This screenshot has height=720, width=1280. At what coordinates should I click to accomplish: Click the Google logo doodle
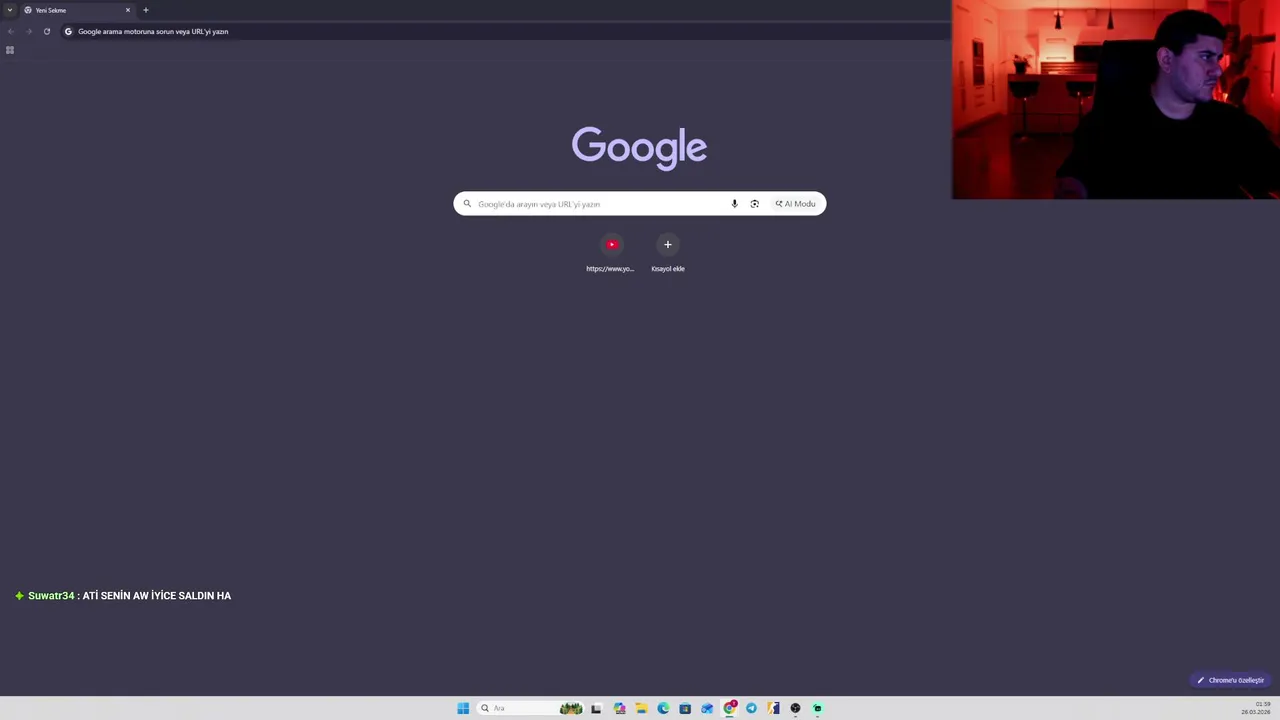click(639, 147)
